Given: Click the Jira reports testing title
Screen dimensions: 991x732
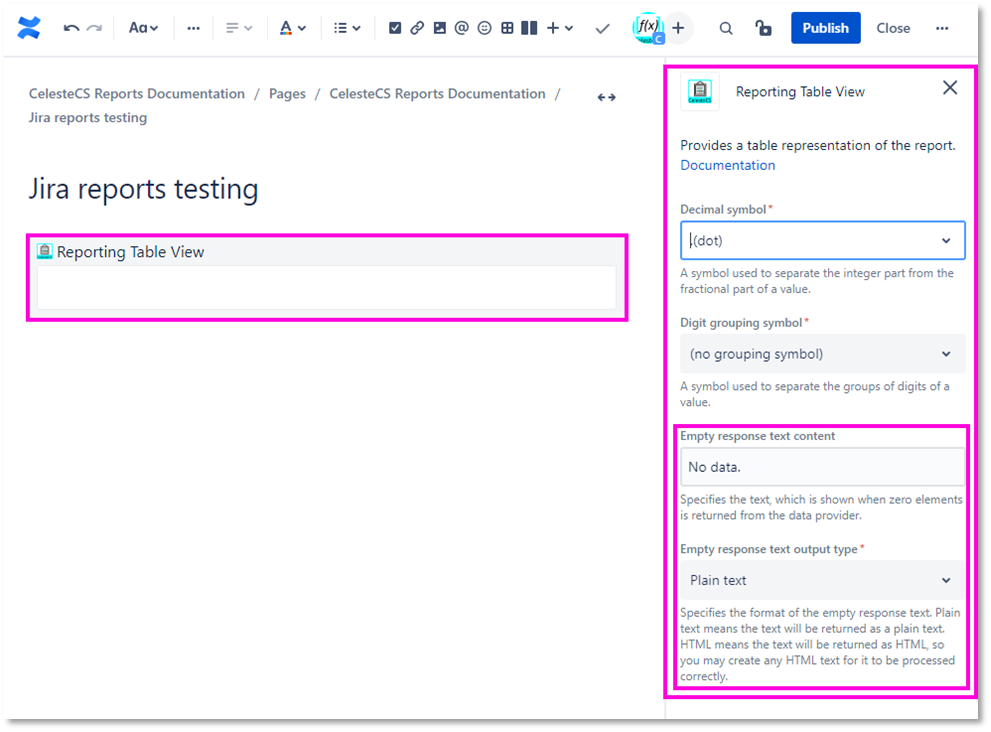Looking at the screenshot, I should pos(143,189).
